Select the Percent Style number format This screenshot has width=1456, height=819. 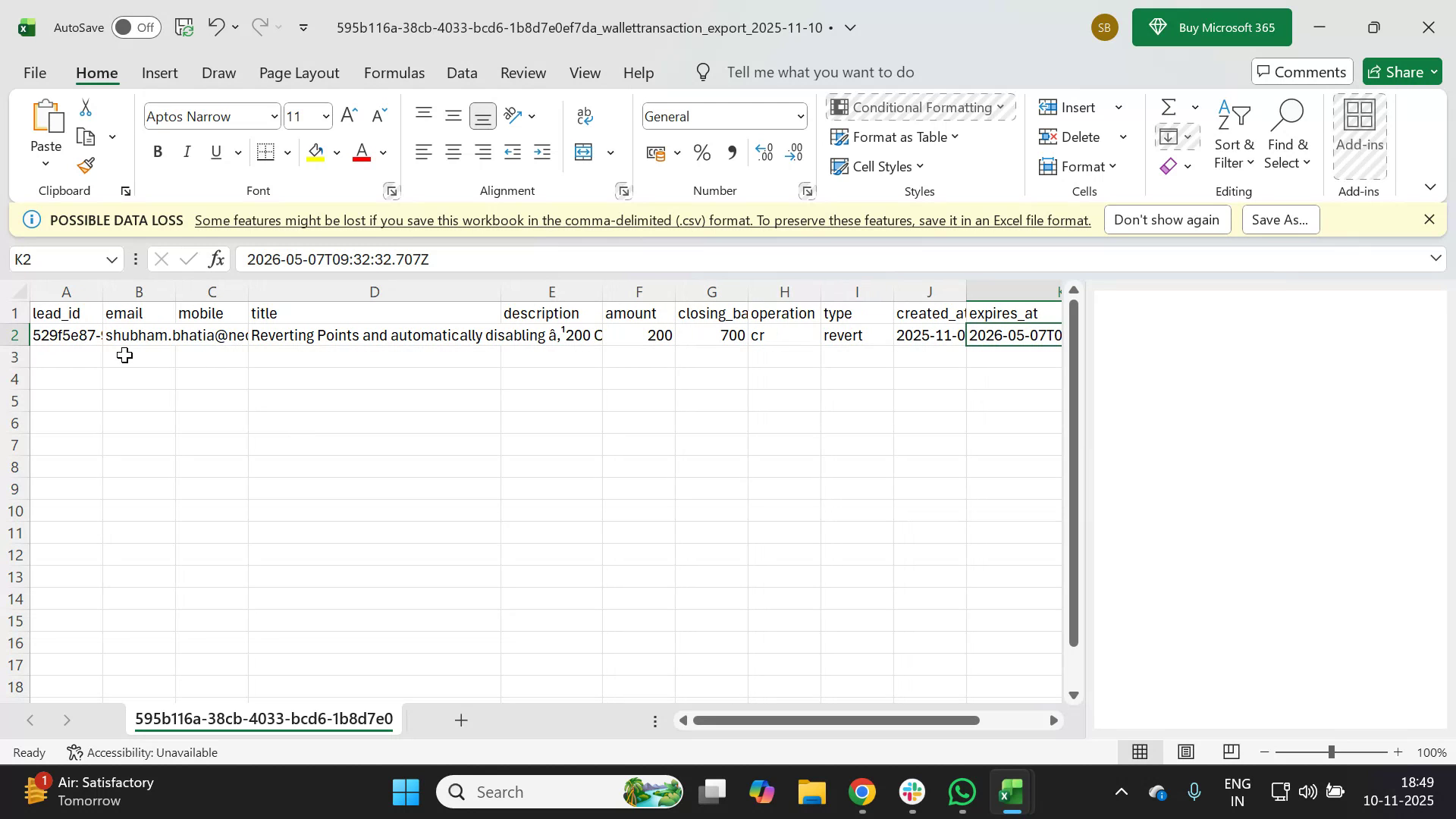(701, 152)
